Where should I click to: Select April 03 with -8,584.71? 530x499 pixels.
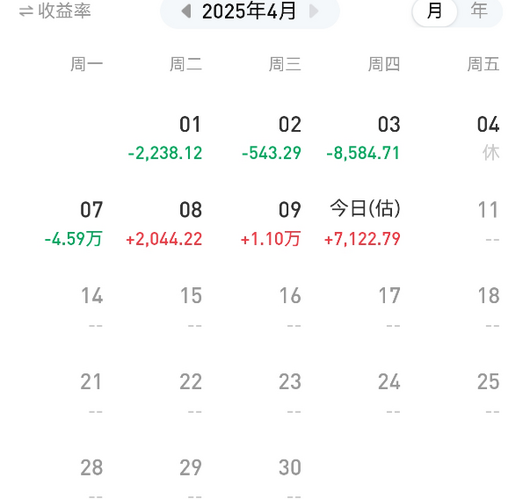tap(363, 138)
